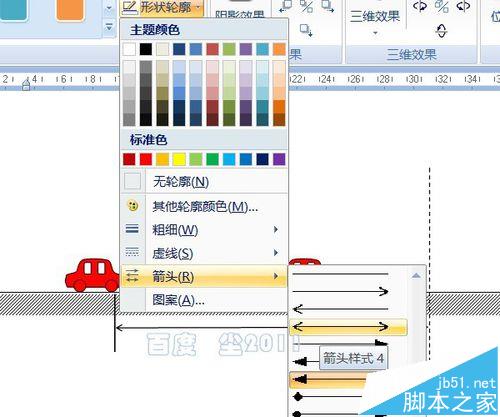Click the nudge shadow down icon
Screen dimensions: 500x417
[x=306, y=30]
